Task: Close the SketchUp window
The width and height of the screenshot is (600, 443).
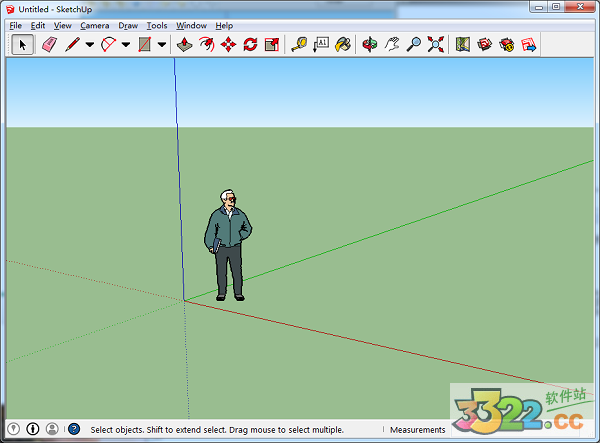Action: [580, 7]
